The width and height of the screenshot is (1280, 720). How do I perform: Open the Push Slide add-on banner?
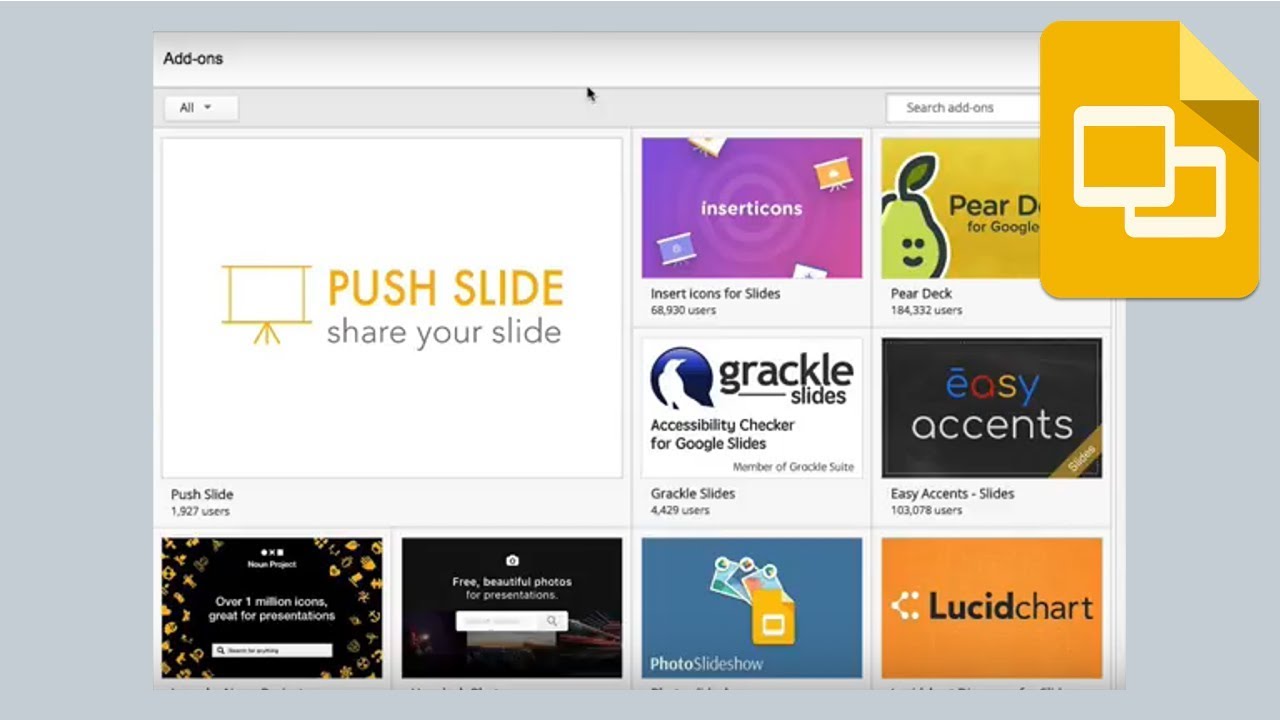click(392, 308)
